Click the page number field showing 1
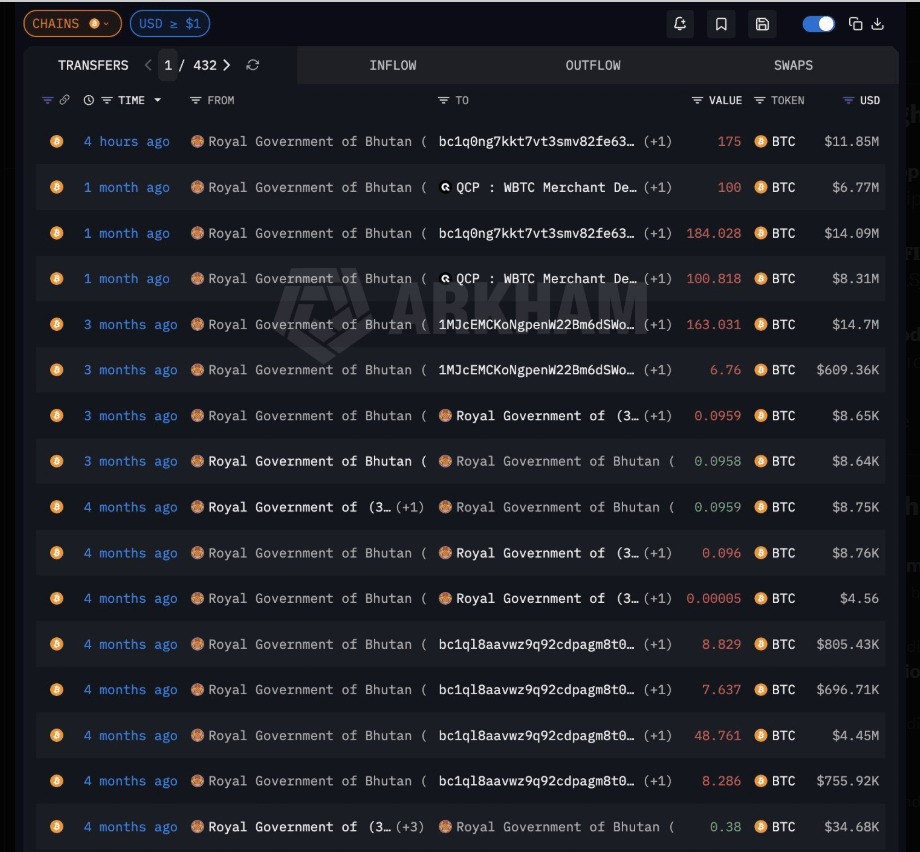The height and width of the screenshot is (852, 920). pyautogui.click(x=168, y=65)
